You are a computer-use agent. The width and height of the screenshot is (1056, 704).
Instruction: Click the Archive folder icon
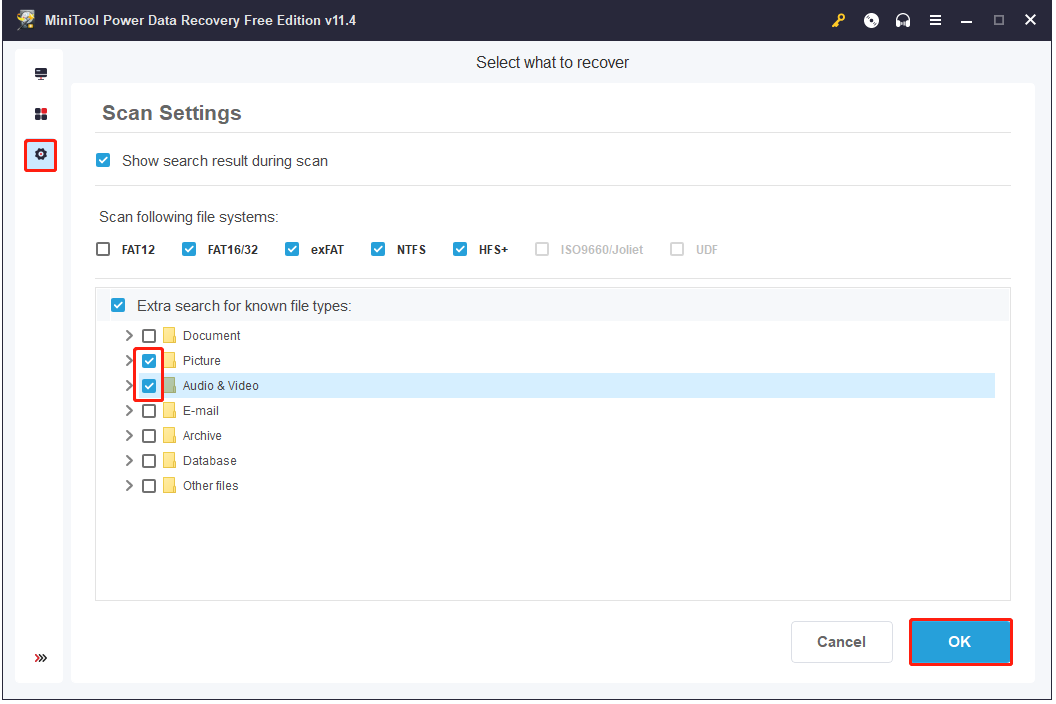170,435
